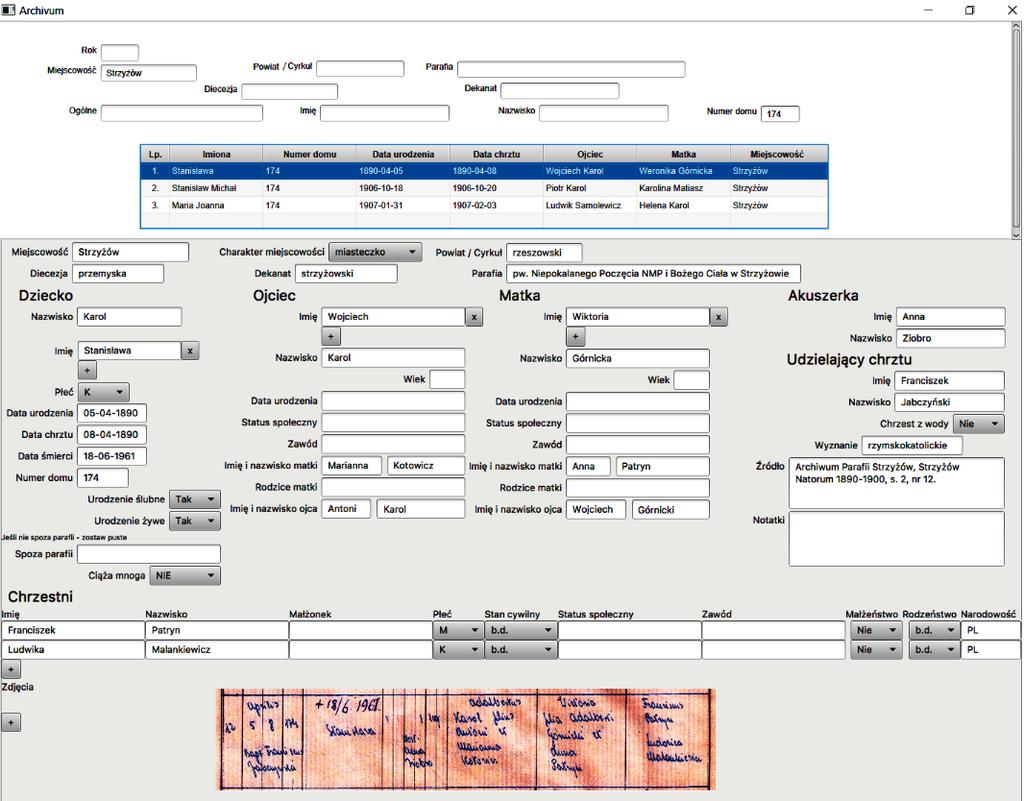Click the Matka column header
Screen dimensions: 1024x801
[683, 154]
